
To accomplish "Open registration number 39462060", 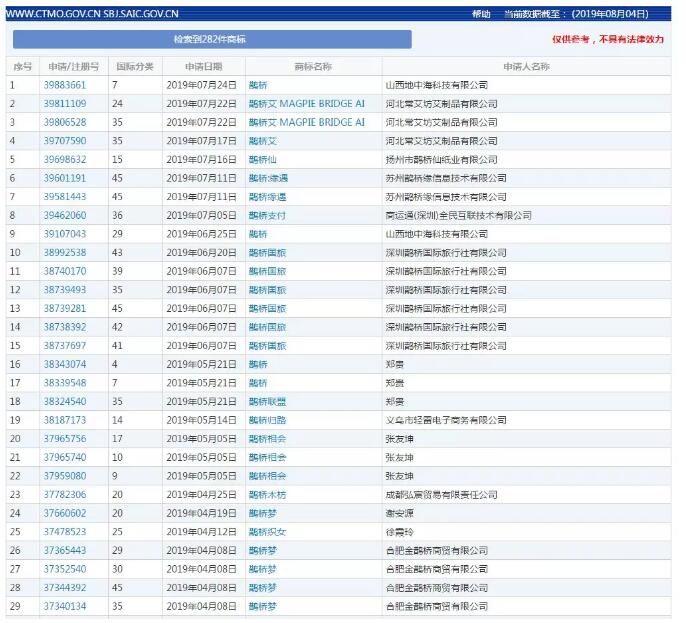I will (x=65, y=215).
